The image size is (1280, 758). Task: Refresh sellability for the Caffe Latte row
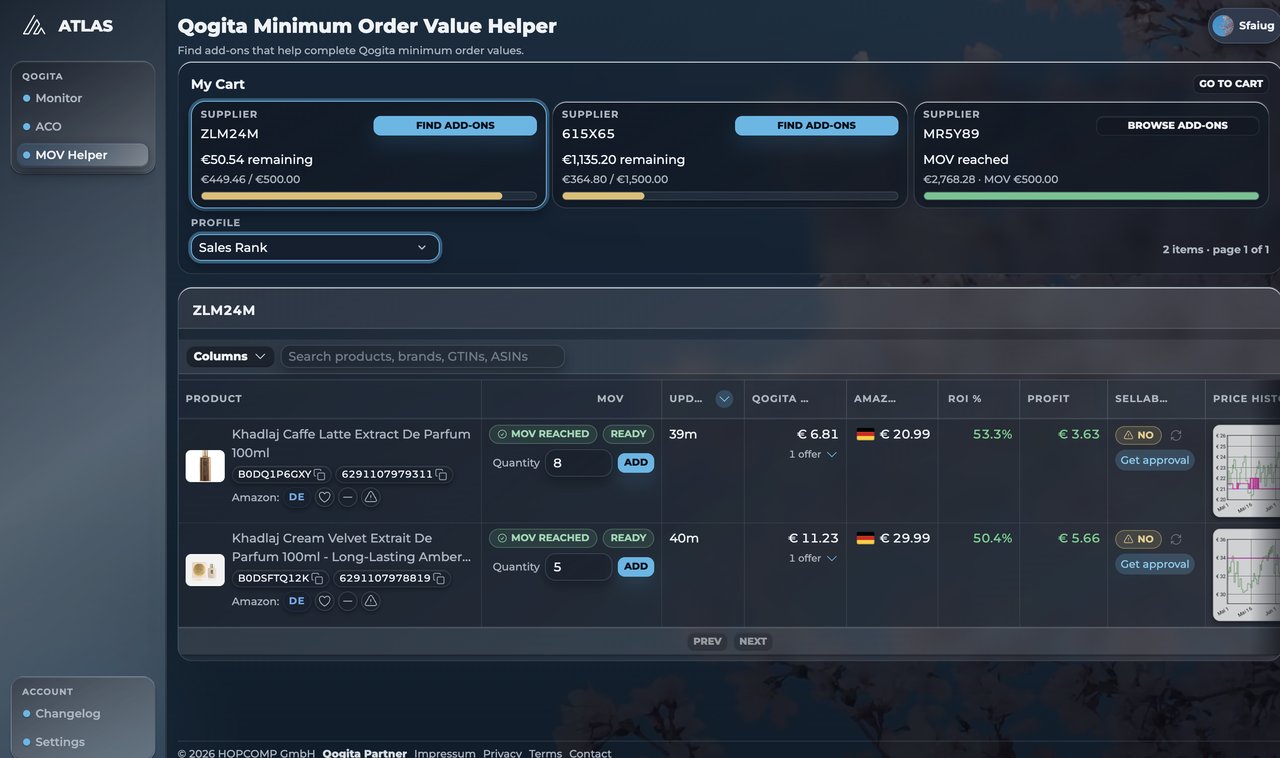(x=1176, y=435)
